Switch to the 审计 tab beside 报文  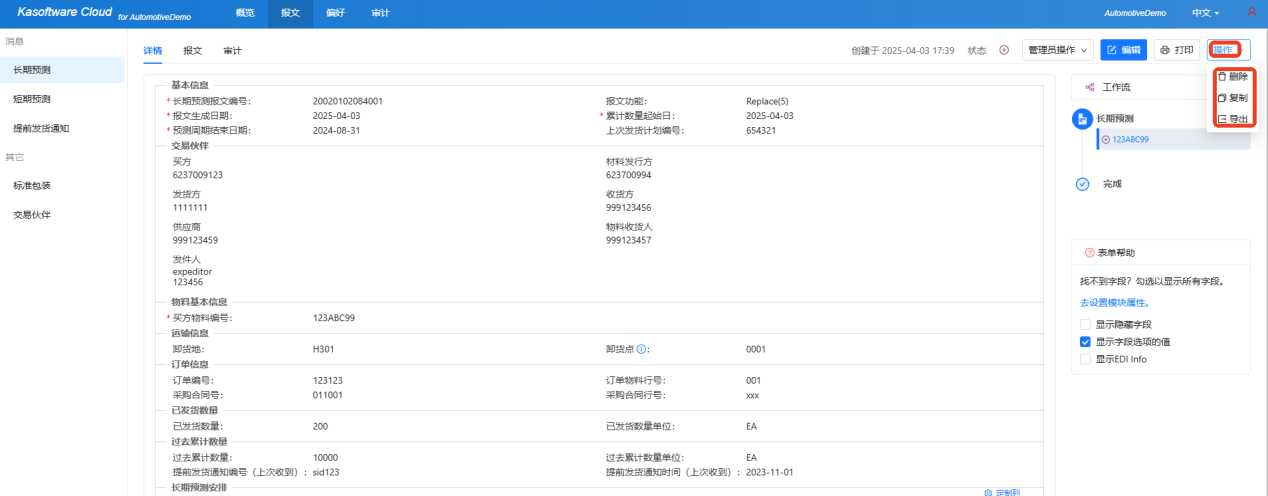pyautogui.click(x=232, y=50)
